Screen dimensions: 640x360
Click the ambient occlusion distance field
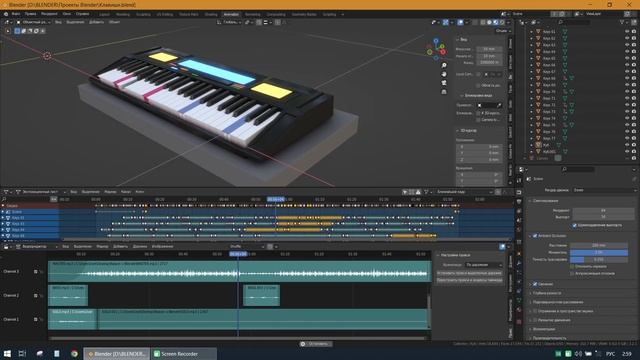tap(599, 245)
